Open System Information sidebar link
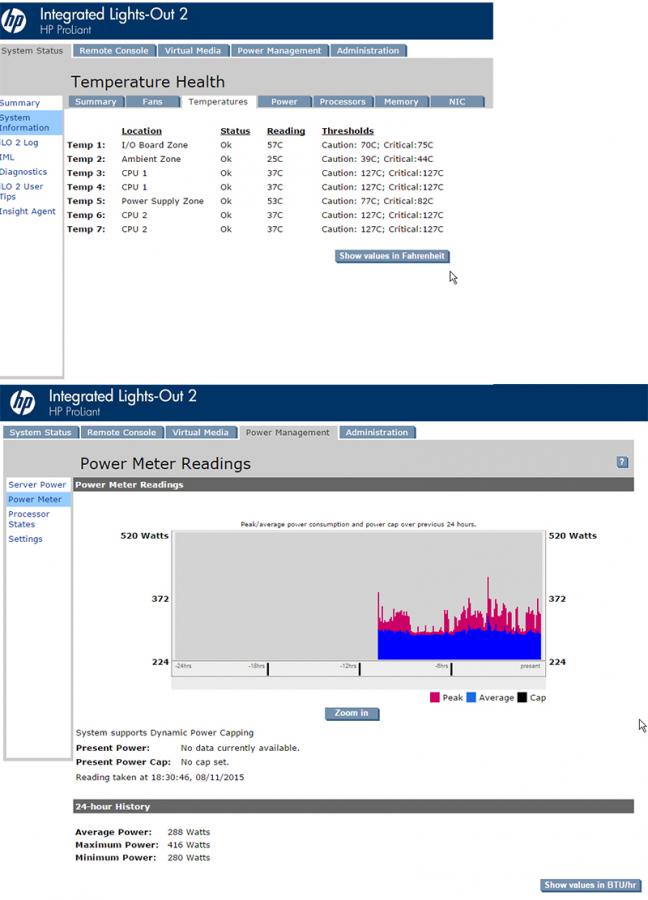Screen dimensions: 648x900 tap(25, 122)
